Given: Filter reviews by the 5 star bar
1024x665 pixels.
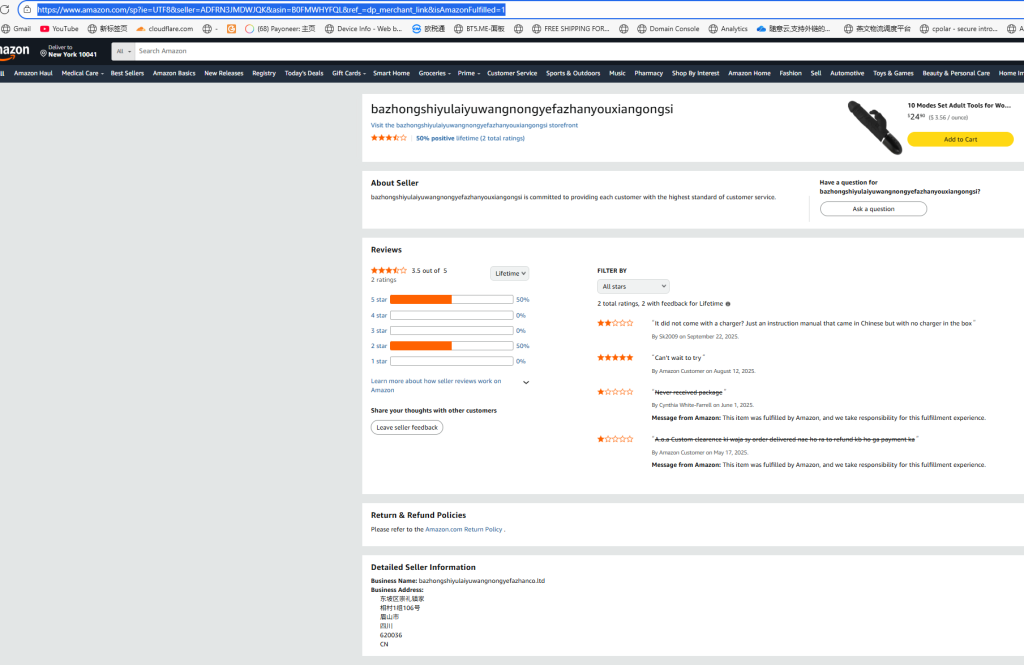Looking at the screenshot, I should 451,299.
